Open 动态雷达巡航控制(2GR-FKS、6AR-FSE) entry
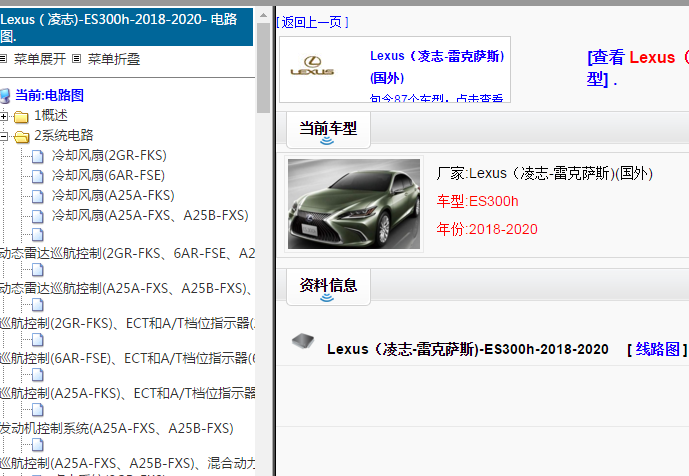Viewport: 689px width, 476px height. [127, 253]
